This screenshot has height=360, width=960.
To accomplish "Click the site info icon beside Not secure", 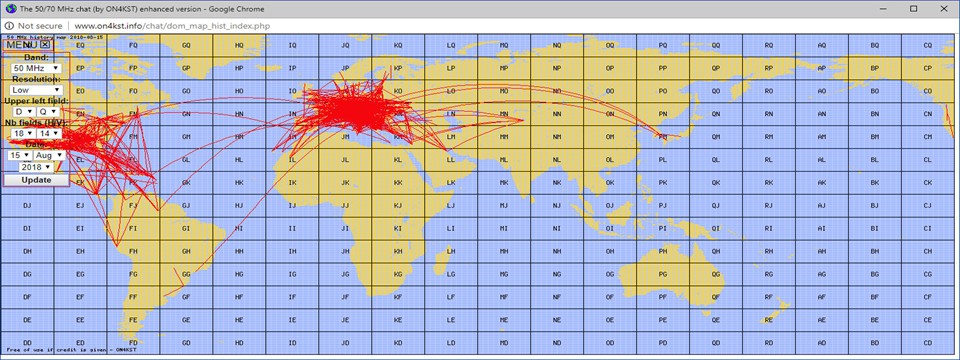I will coord(9,26).
